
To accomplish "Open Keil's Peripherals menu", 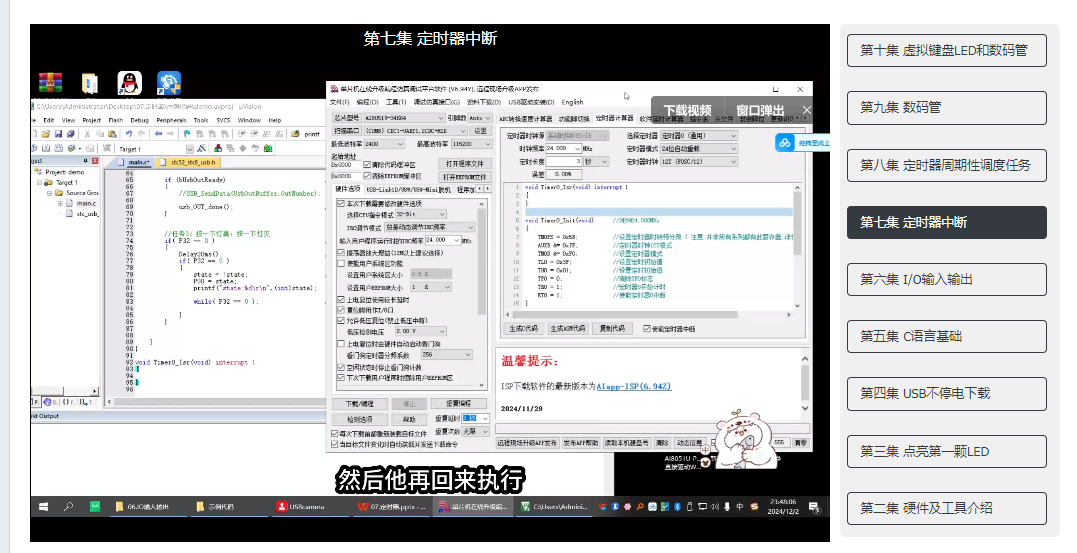I will pos(171,120).
